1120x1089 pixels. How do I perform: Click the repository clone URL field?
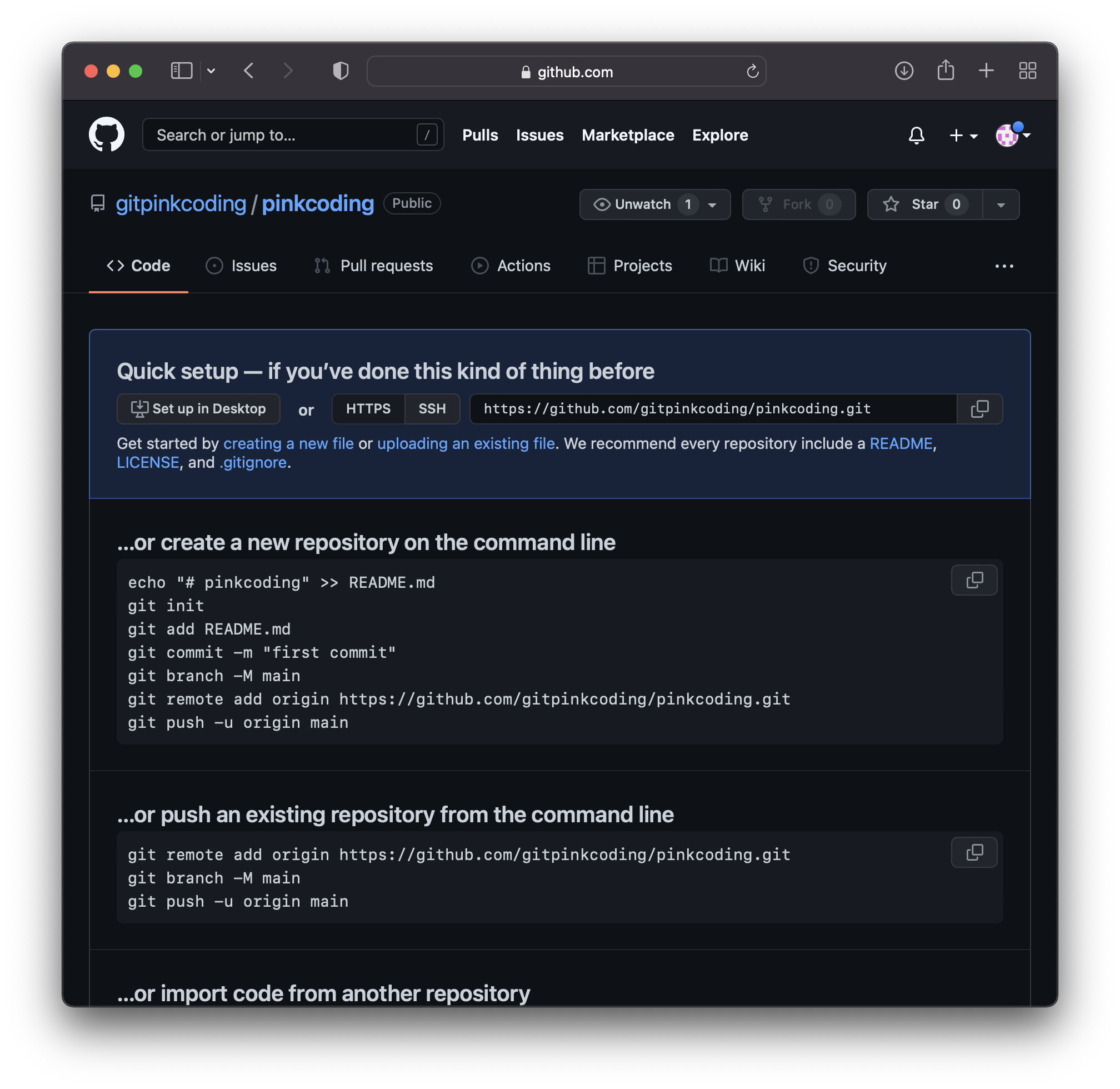coord(713,408)
